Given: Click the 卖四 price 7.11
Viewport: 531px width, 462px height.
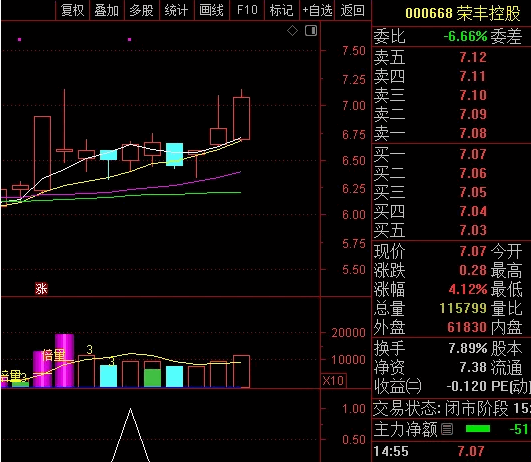Looking at the screenshot, I should click(x=473, y=76).
